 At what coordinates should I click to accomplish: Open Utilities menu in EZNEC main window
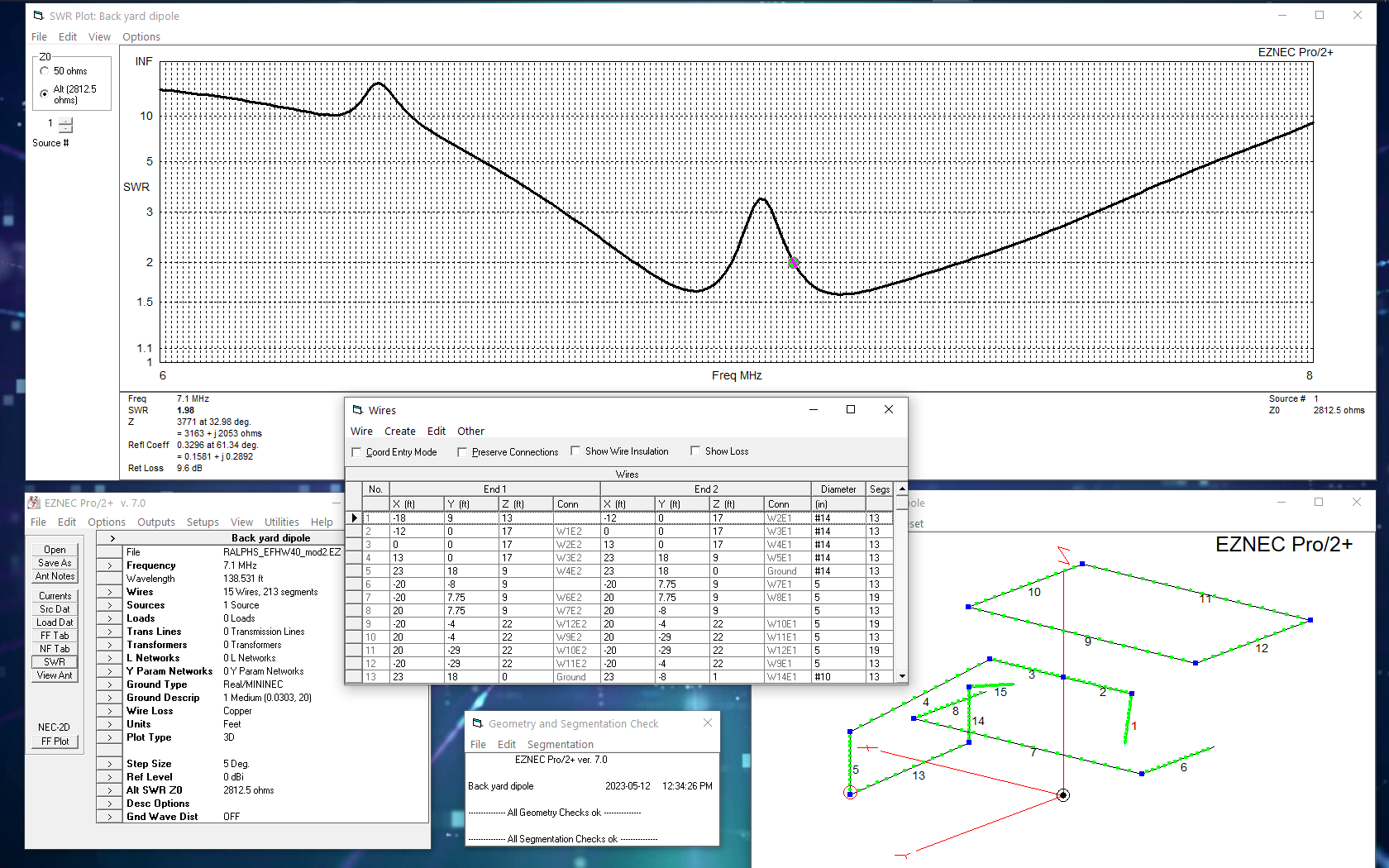point(282,522)
